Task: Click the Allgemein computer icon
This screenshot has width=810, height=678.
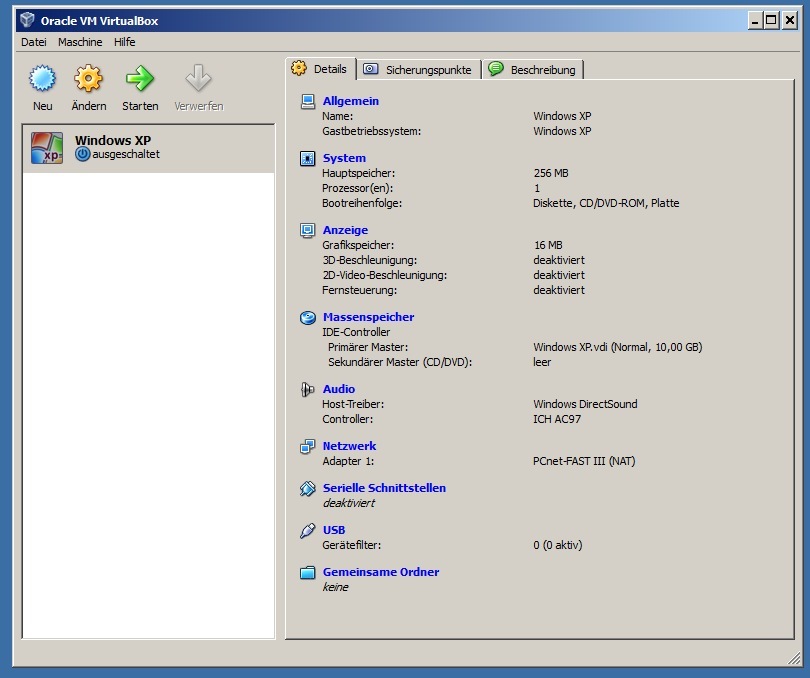Action: tap(308, 101)
